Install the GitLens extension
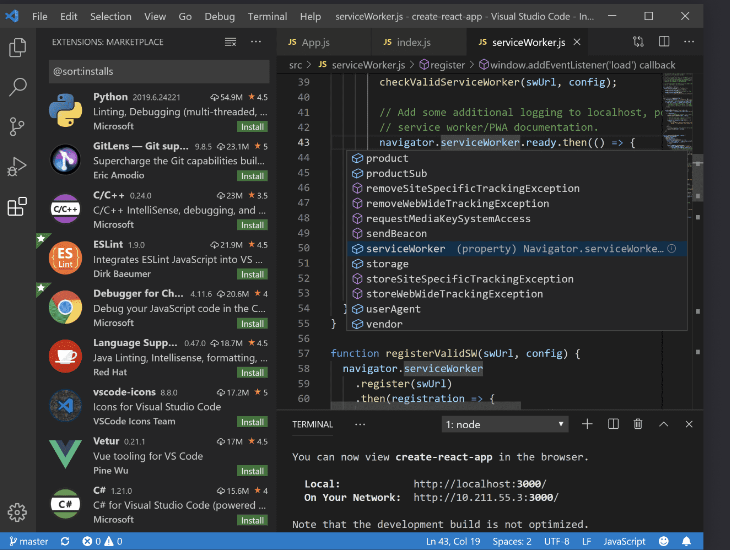Screen dimensions: 730x550 [252, 176]
